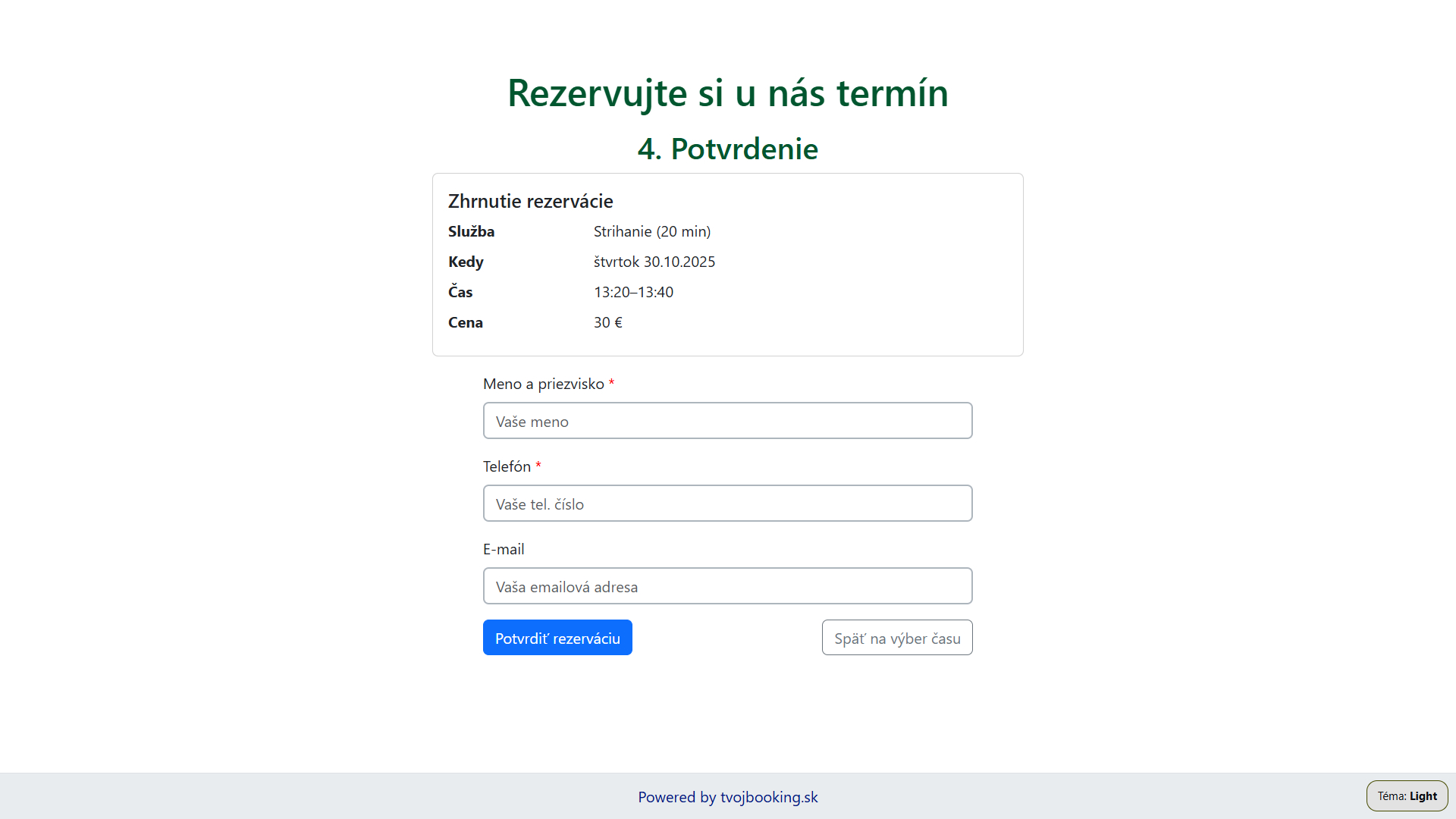Click the E-mail field label

point(504,549)
